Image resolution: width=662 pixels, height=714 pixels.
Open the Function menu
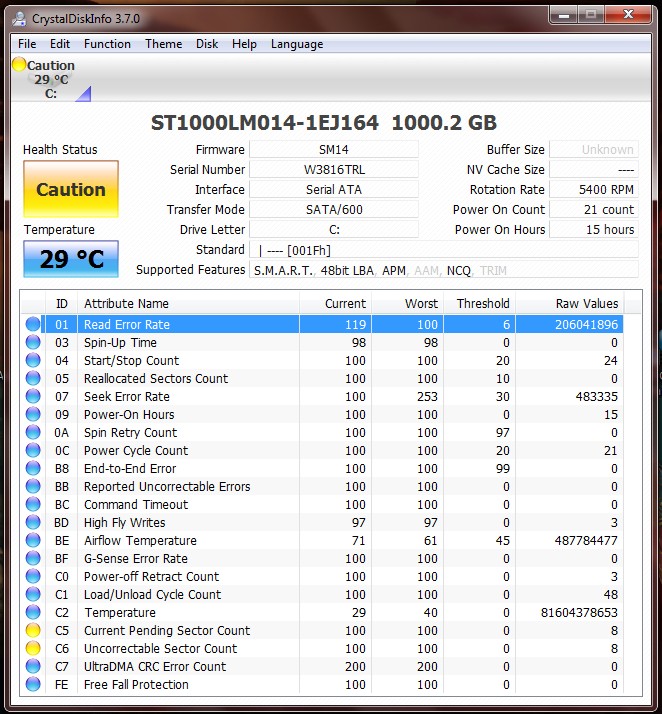coord(107,44)
